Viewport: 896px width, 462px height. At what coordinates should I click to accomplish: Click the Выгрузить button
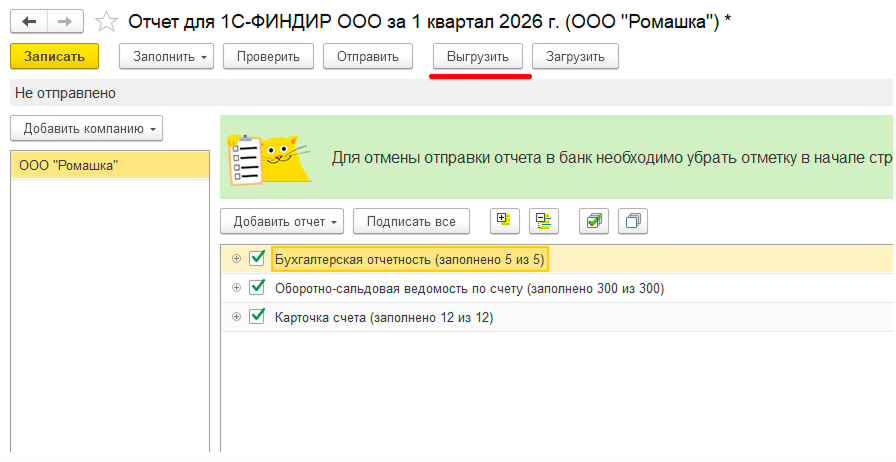coord(478,57)
